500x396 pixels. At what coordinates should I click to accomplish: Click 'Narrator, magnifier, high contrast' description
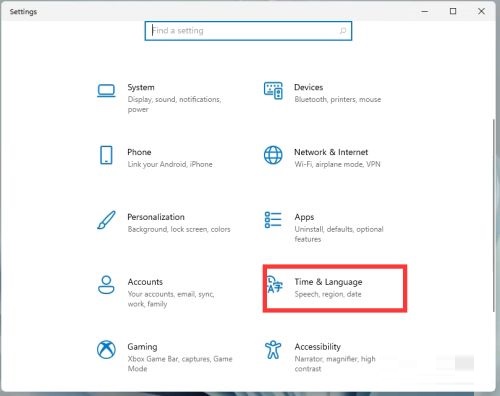[x=335, y=364]
